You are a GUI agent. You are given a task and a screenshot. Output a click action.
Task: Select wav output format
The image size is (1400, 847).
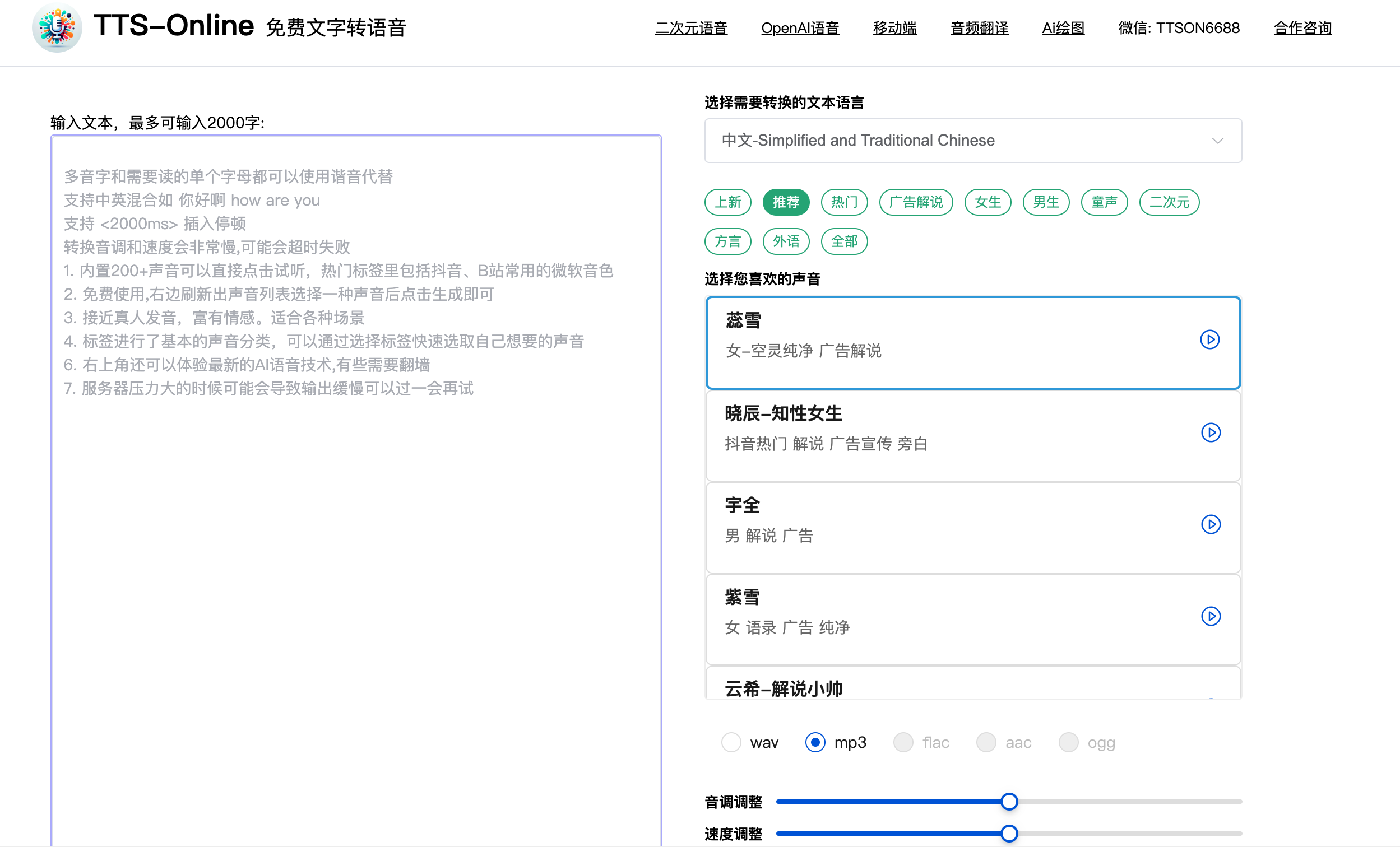point(731,742)
